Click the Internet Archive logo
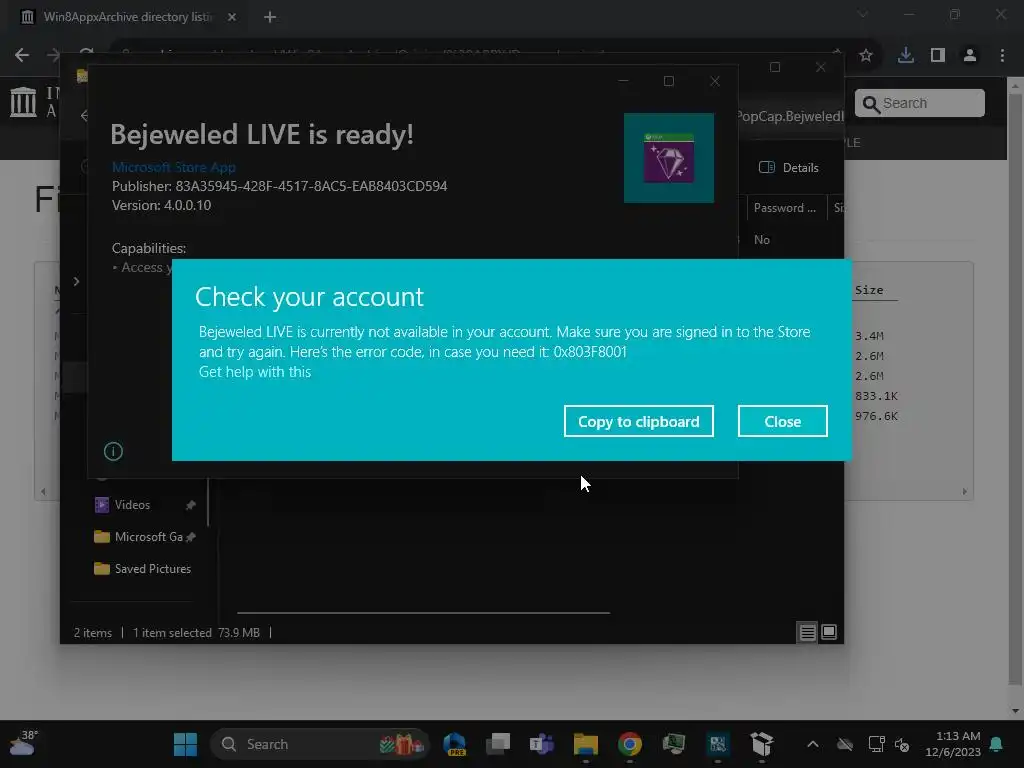This screenshot has width=1024, height=768. click(24, 103)
